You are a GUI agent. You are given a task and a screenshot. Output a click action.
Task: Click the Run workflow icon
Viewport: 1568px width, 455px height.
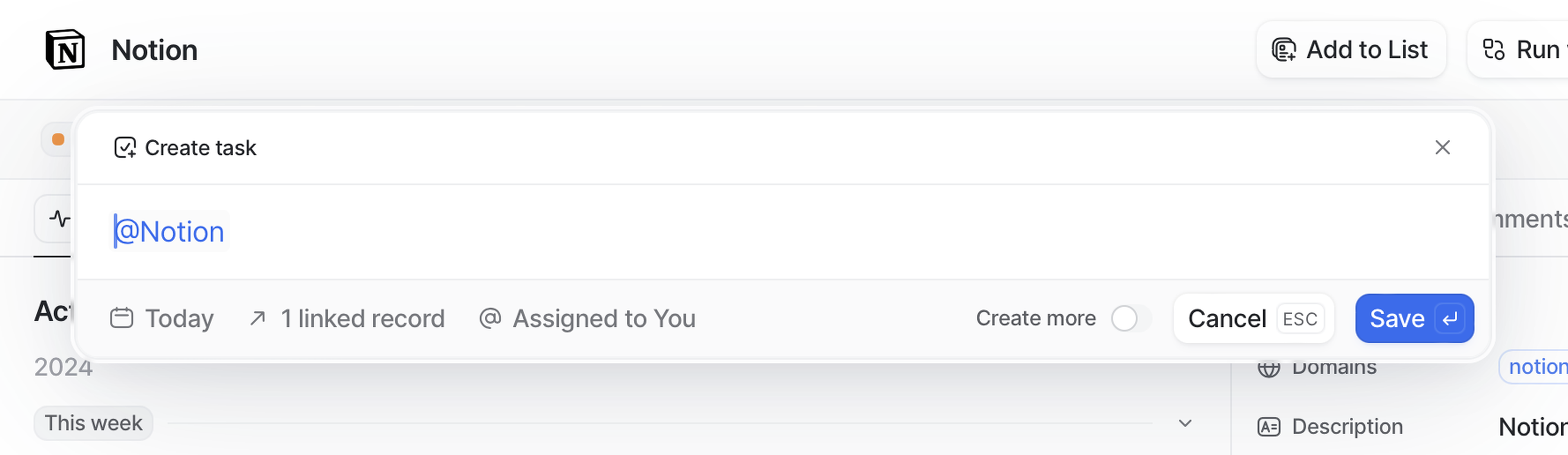point(1493,50)
